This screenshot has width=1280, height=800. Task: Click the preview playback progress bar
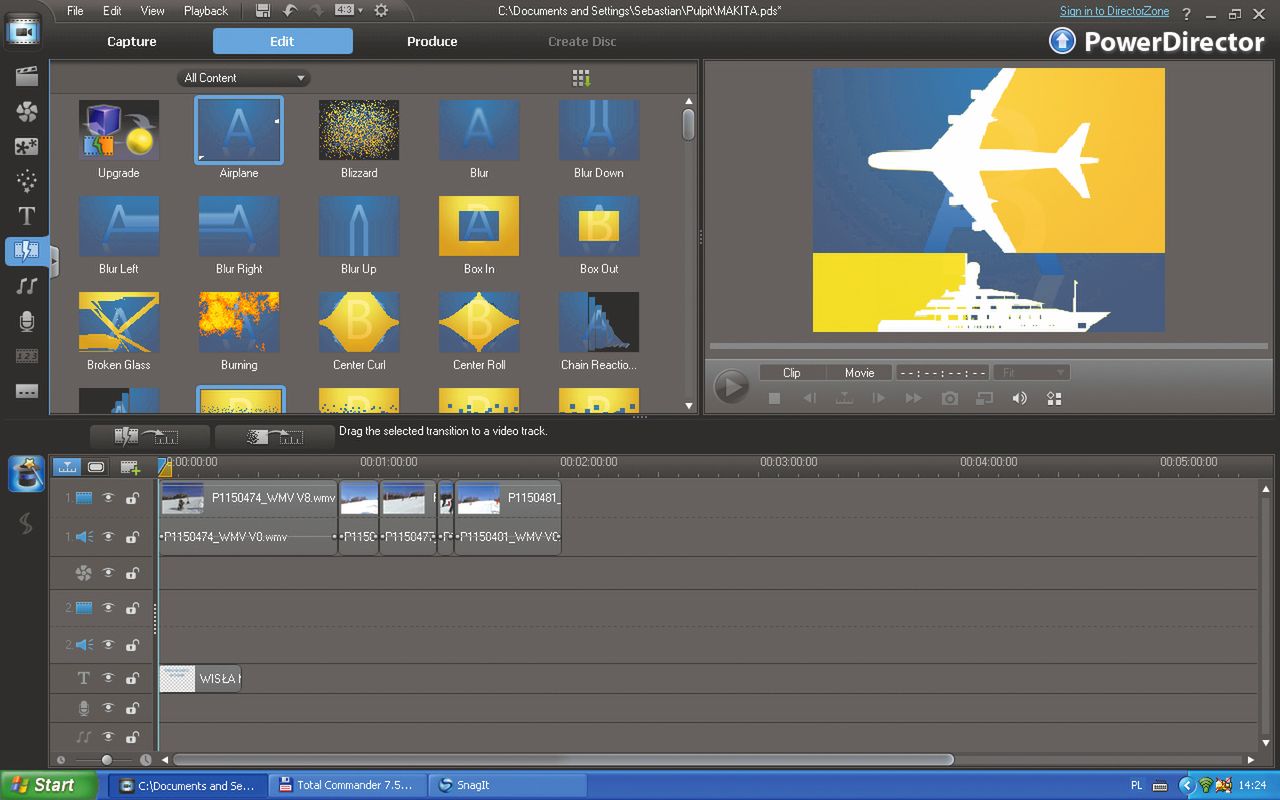[x=988, y=347]
